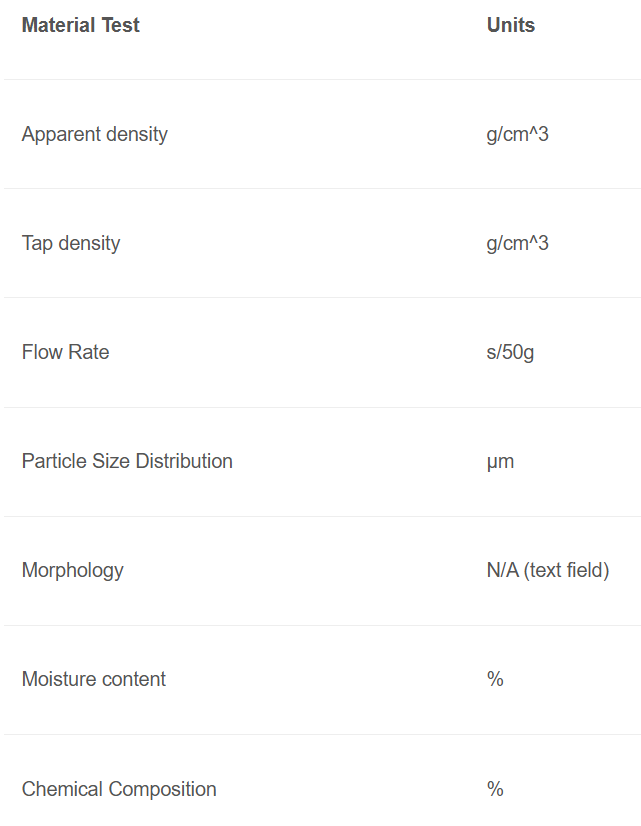Select the Tap density row label
Screen dimensions: 641x826
click(71, 243)
